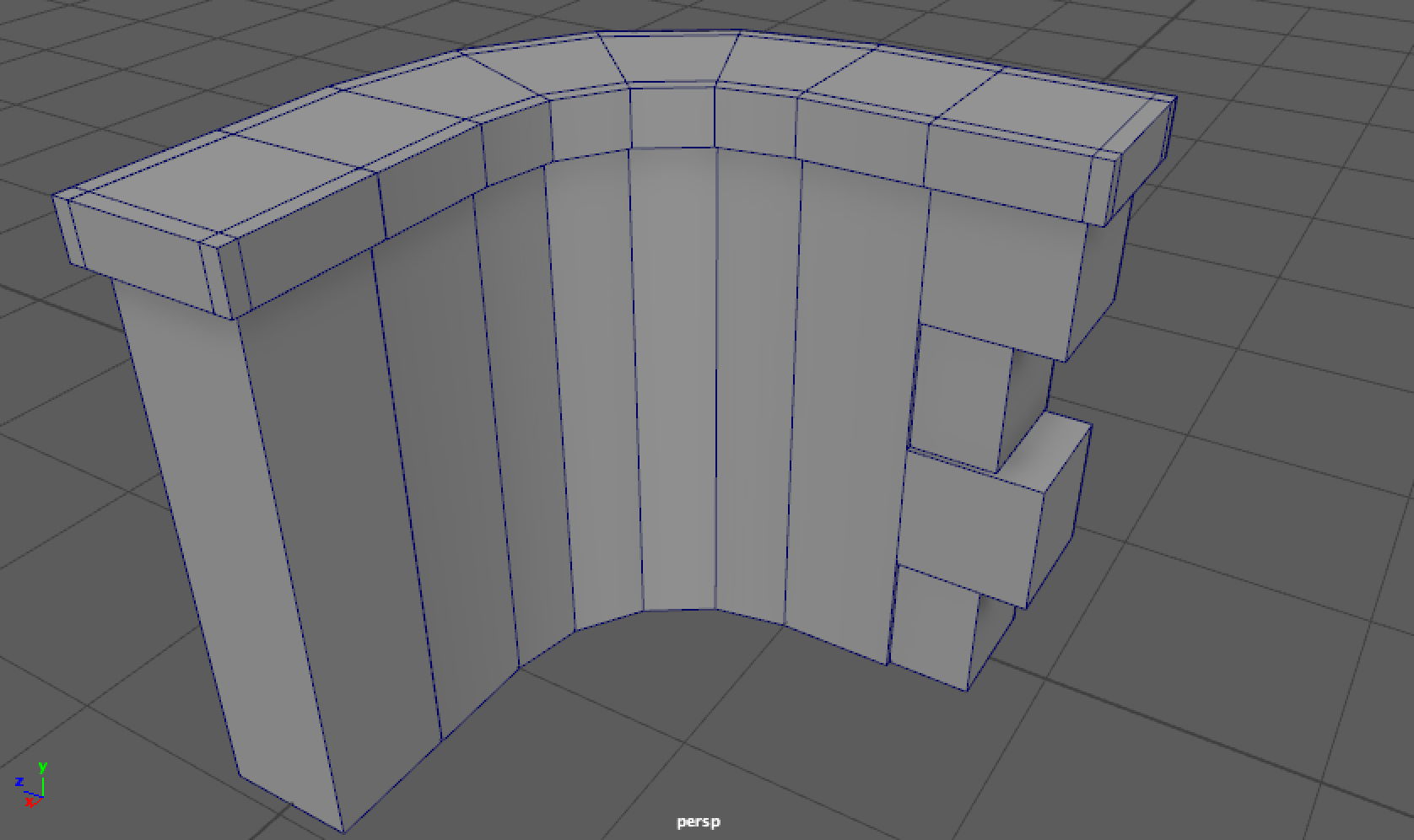1414x840 pixels.
Task: Click the XYZ axis orientation gizmo
Action: (31, 784)
